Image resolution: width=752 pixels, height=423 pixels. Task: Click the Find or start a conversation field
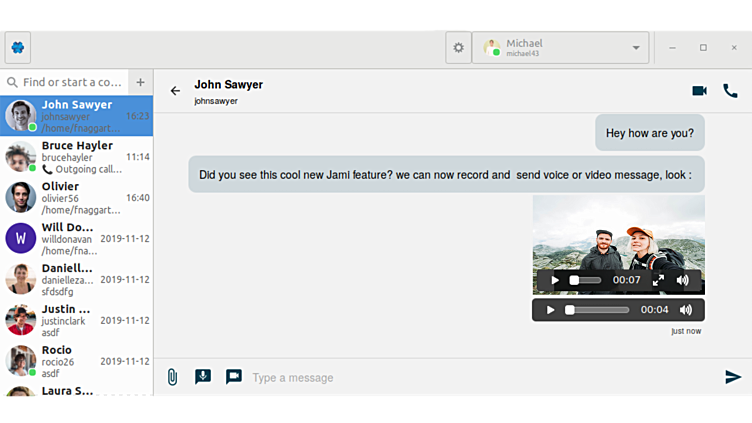(x=64, y=82)
